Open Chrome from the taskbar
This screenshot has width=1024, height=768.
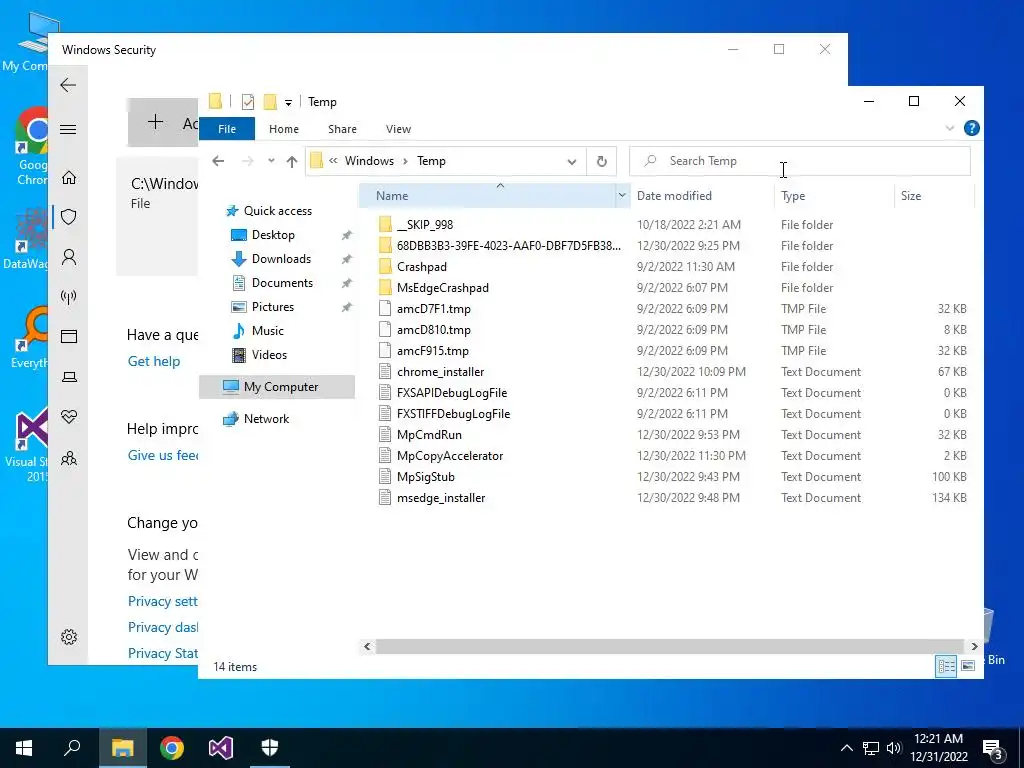coord(172,748)
